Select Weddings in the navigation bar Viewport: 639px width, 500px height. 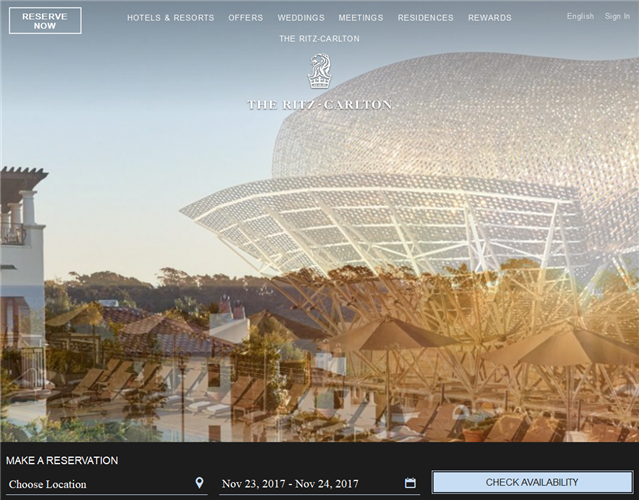[301, 18]
